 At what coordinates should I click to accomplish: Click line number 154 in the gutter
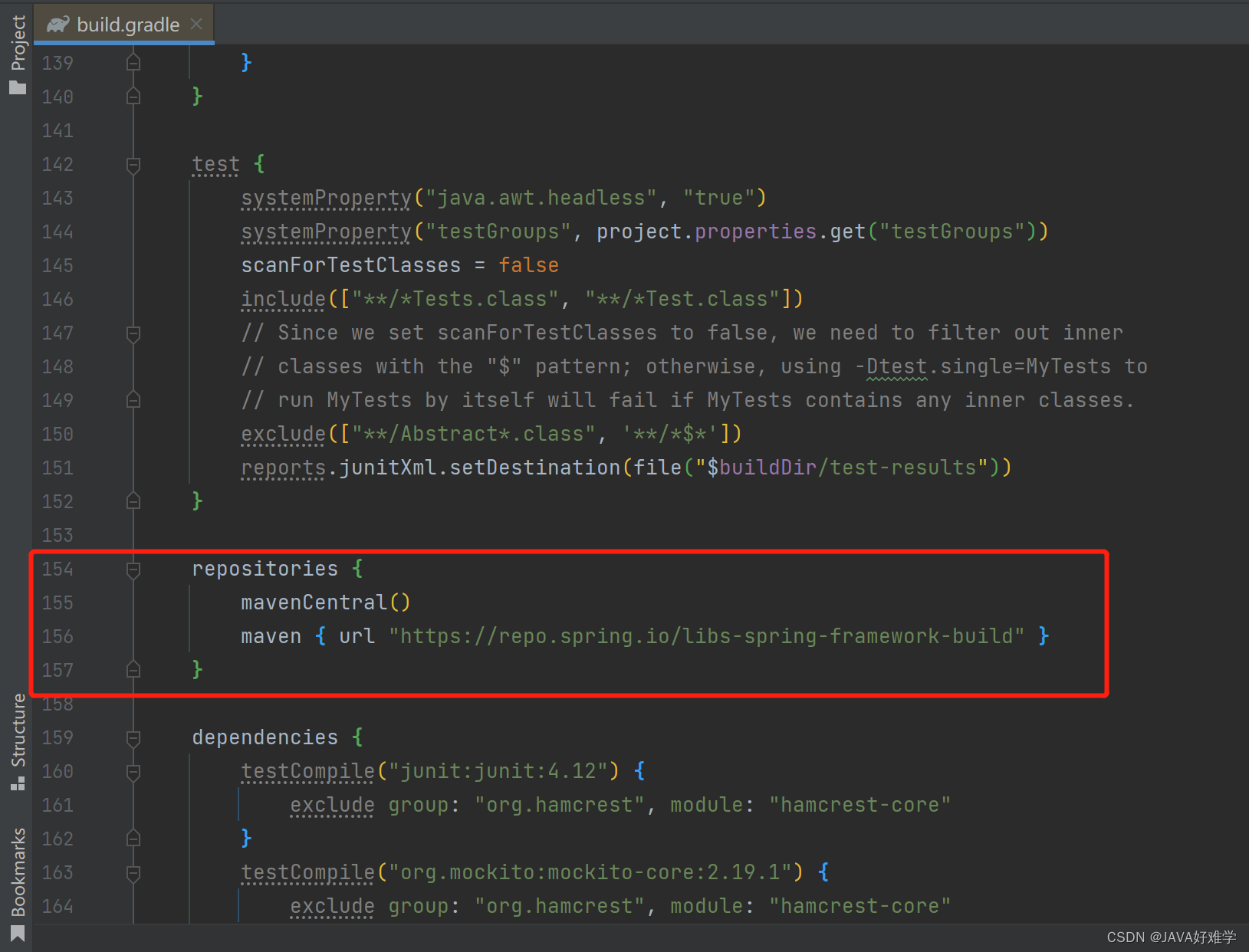tap(58, 570)
